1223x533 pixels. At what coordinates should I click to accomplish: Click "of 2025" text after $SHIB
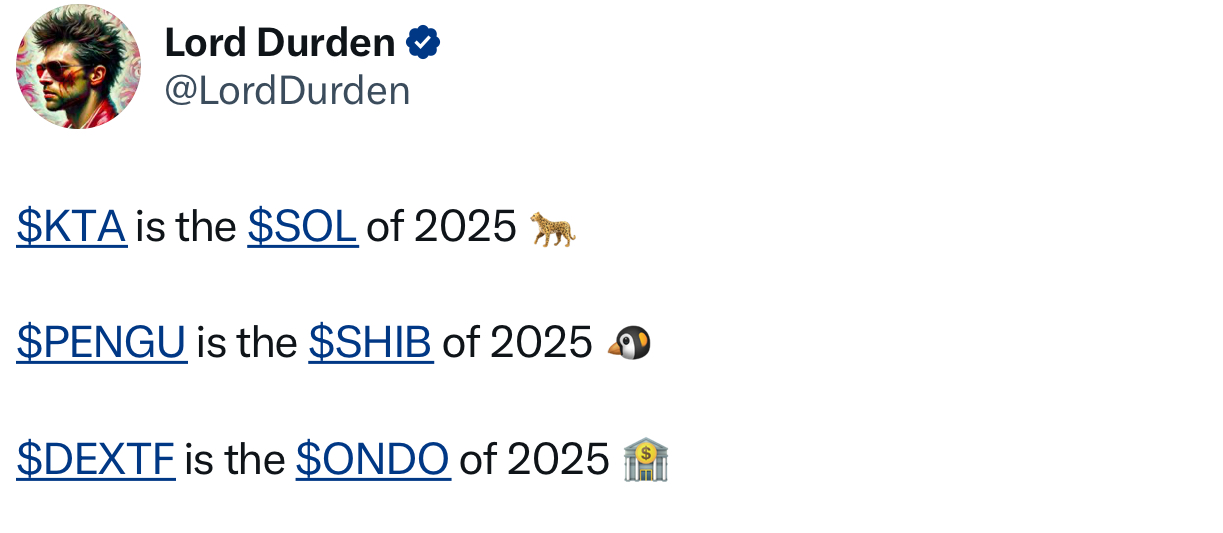point(517,344)
